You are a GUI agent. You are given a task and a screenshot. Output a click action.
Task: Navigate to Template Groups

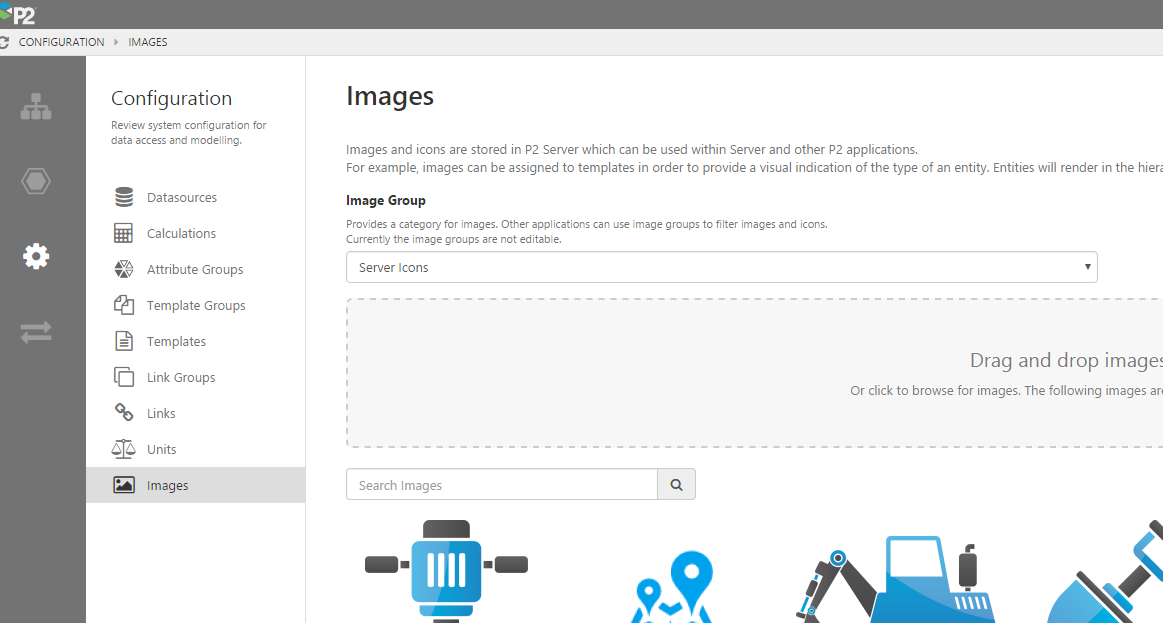pos(195,306)
